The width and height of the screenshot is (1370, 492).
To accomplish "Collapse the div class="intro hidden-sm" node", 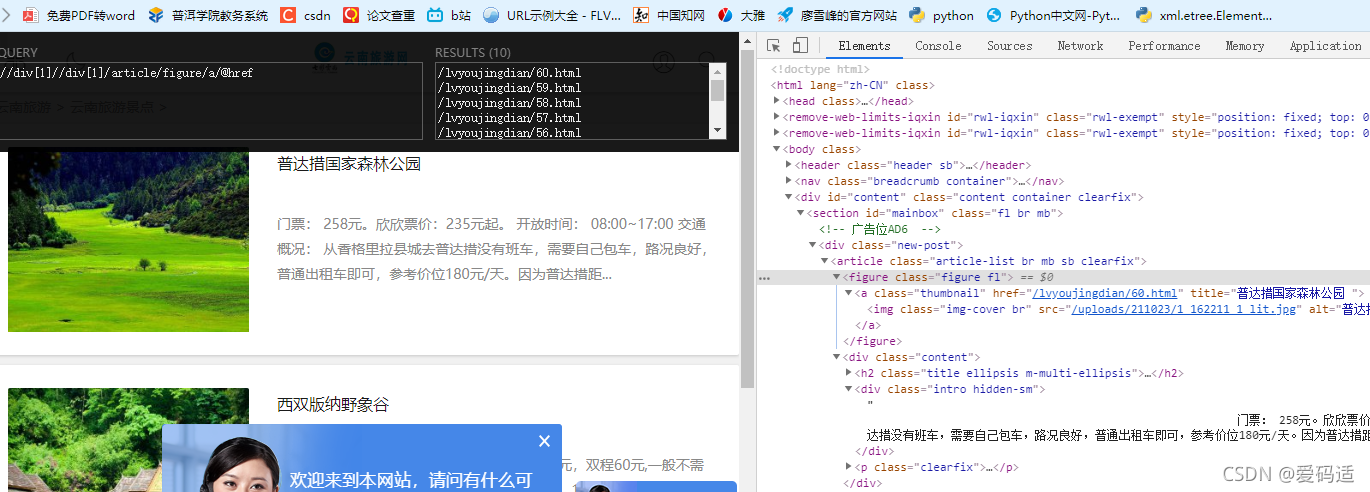I will pyautogui.click(x=848, y=389).
